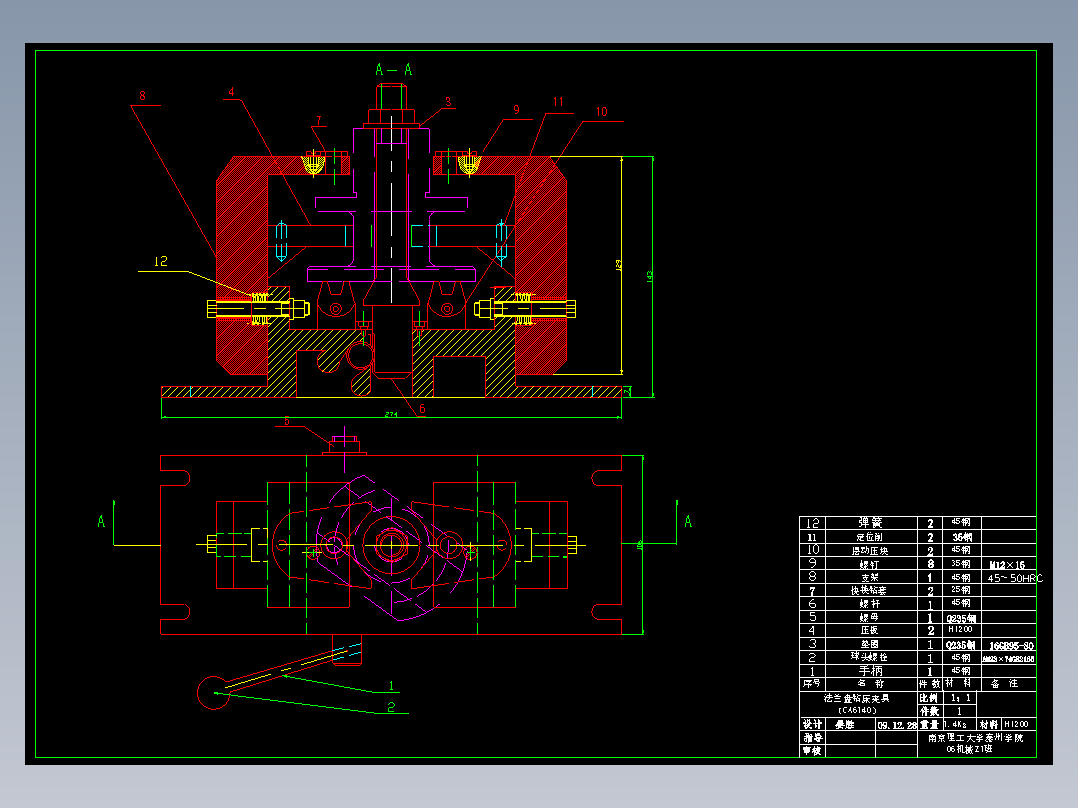Viewport: 1078px width, 808px height.
Task: Select red callout number 10 in the section view
Action: tap(602, 111)
